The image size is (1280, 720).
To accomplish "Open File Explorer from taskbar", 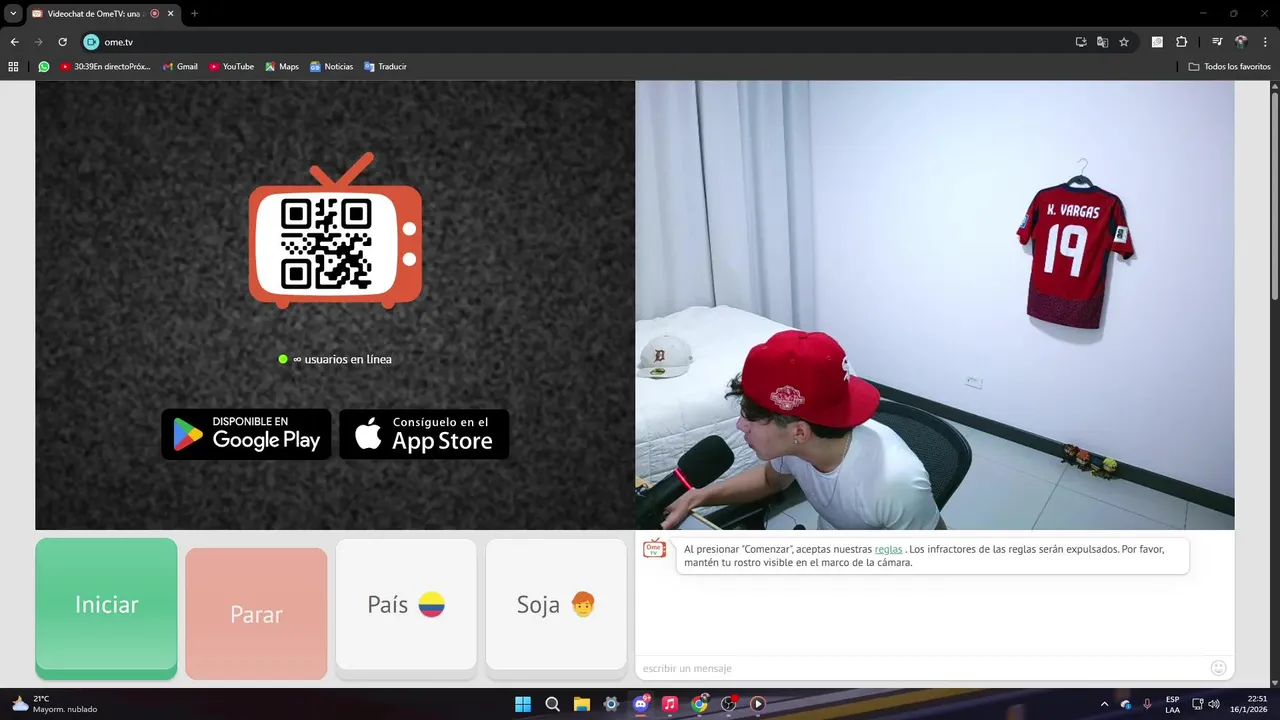I will [582, 704].
